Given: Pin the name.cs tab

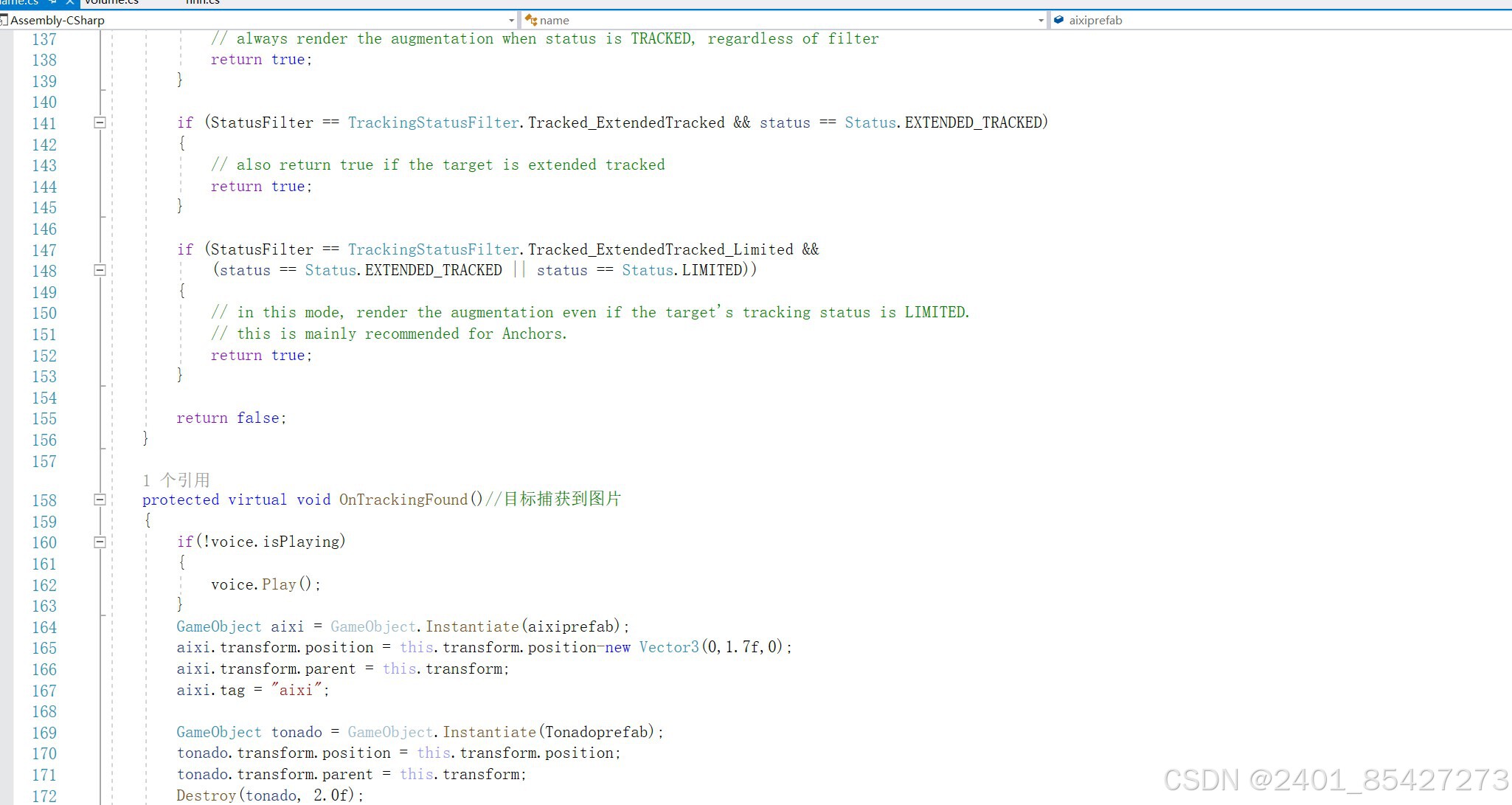Looking at the screenshot, I should pos(53,3).
